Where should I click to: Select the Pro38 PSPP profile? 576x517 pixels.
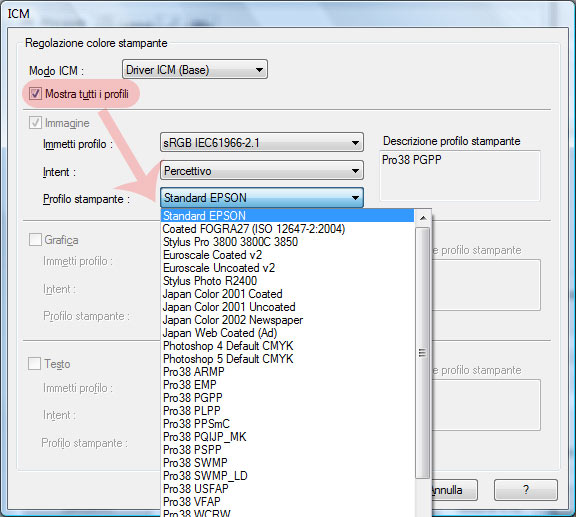288,449
